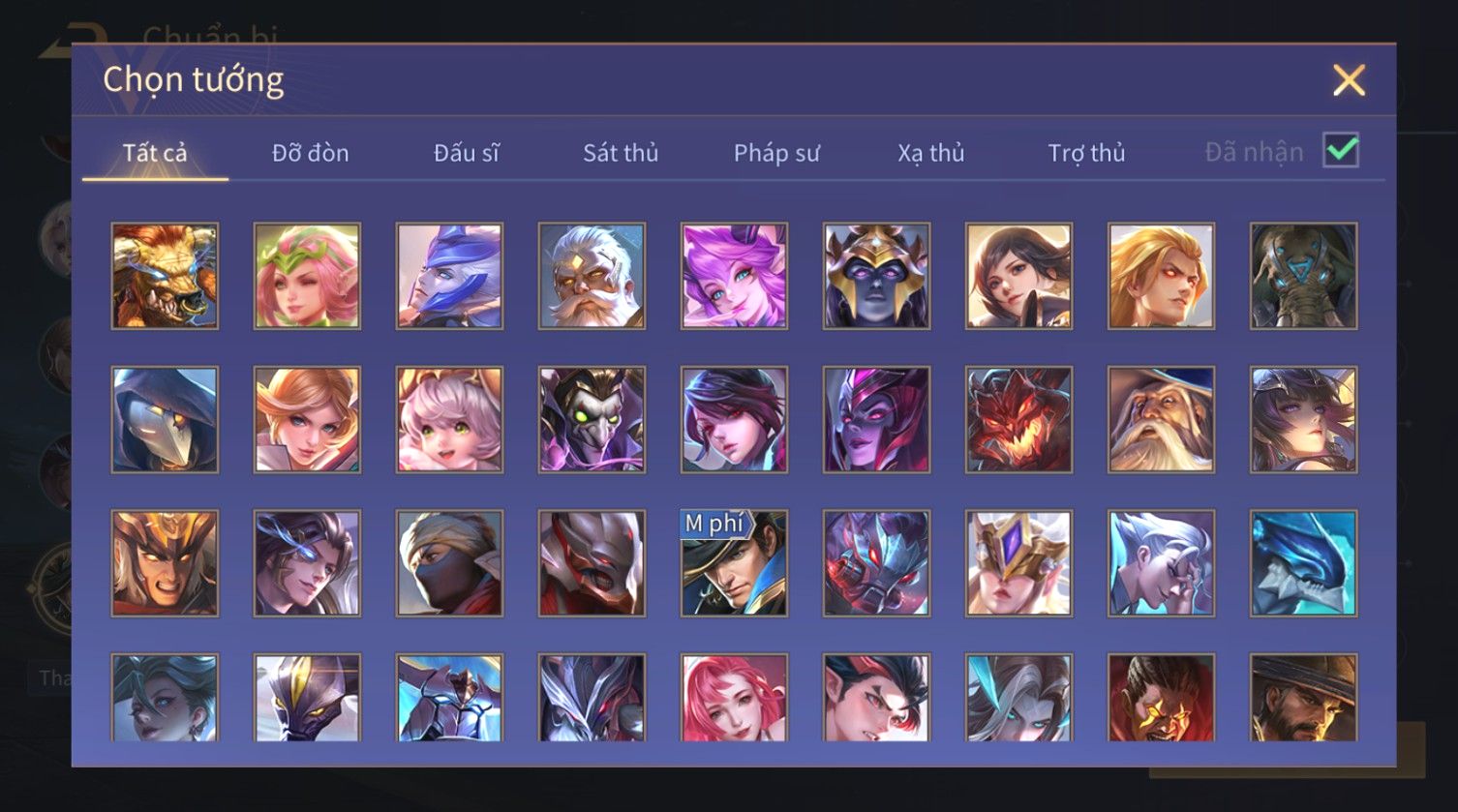Choose the masked ninja with headband portrait
The image size is (1458, 812).
pyautogui.click(x=449, y=563)
